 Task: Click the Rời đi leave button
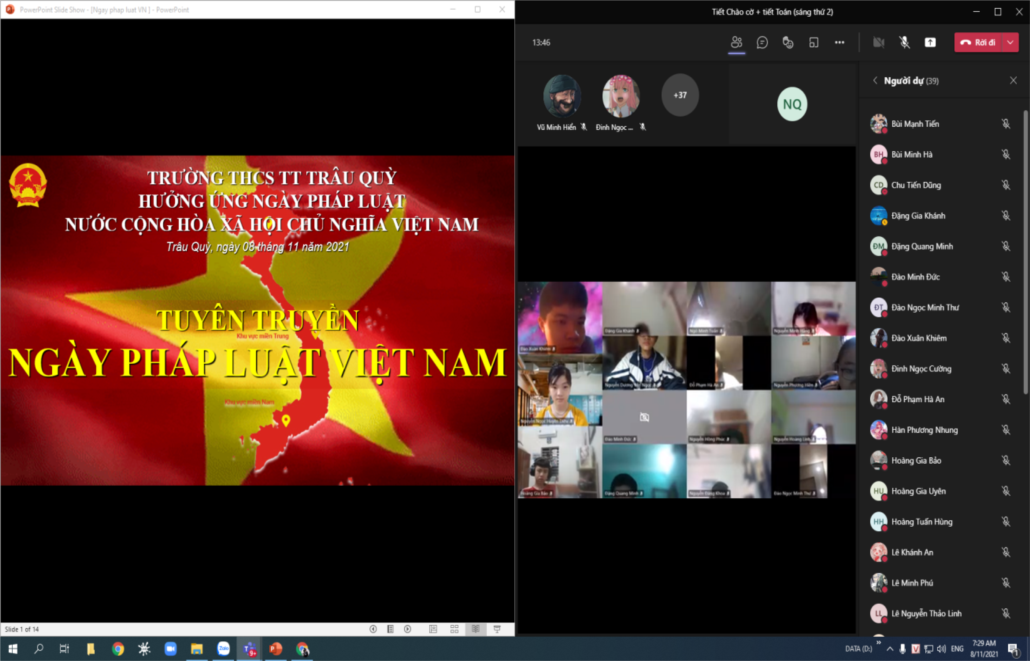pyautogui.click(x=978, y=43)
